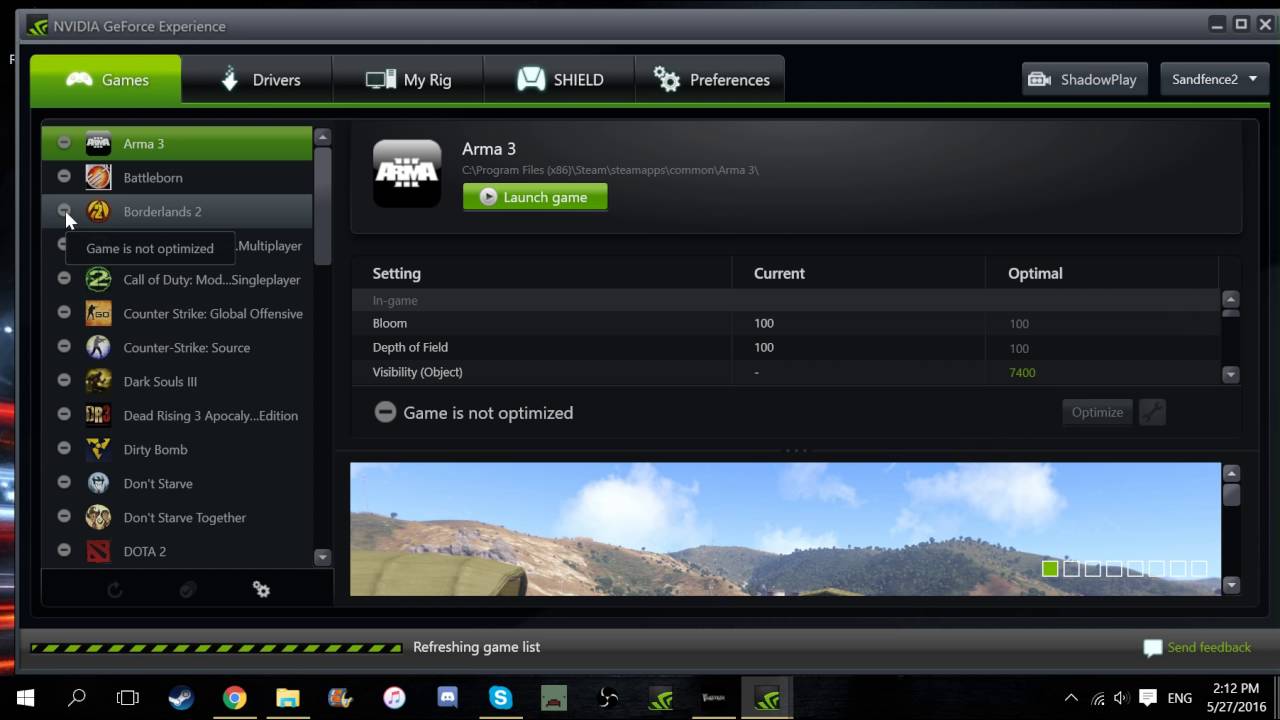Open Discord from the taskbar

[x=447, y=698]
